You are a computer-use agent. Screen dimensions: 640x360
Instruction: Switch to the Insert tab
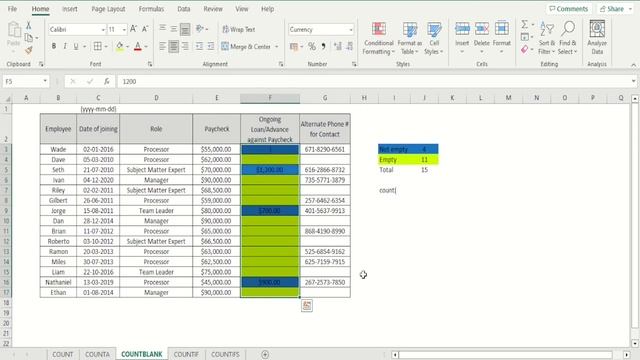(70, 9)
